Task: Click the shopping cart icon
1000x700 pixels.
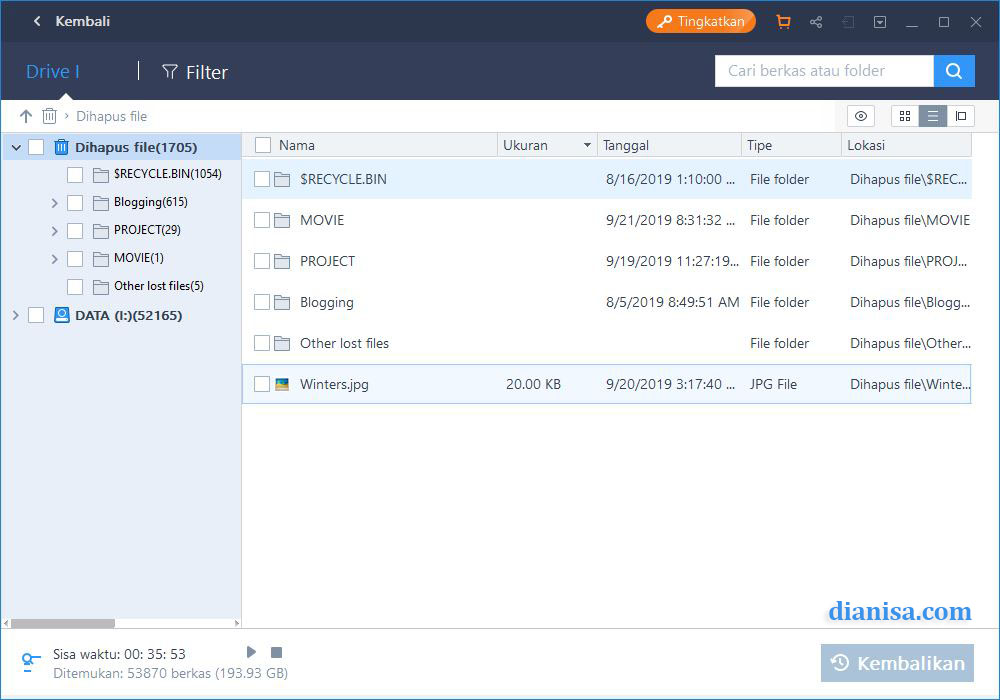Action: 783,22
